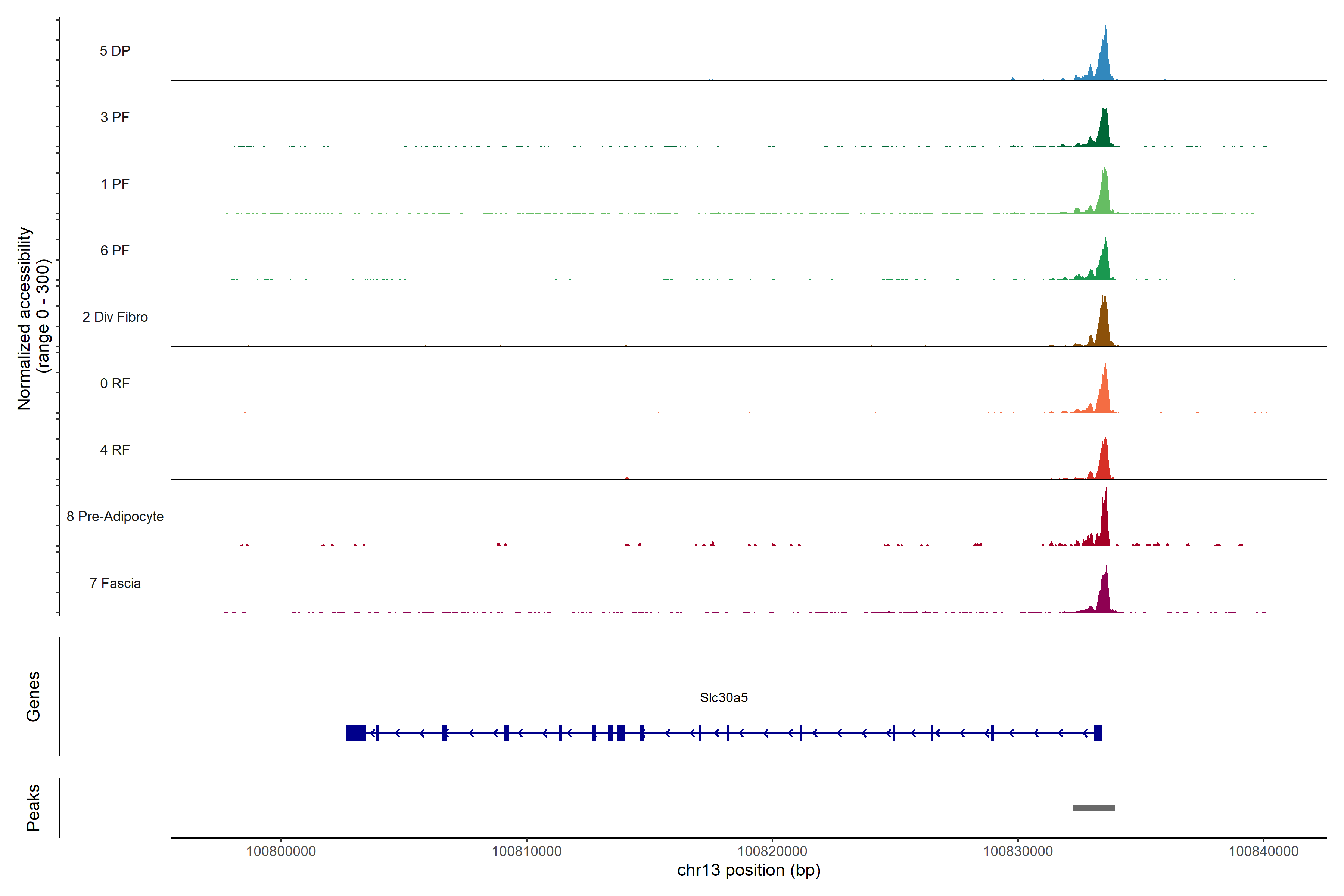Screen dimensions: 1344x896
Task: Click the 5 DP track label
Action: tap(115, 51)
